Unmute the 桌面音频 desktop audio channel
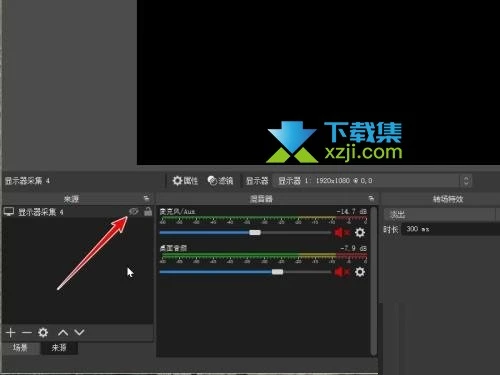 [341, 272]
